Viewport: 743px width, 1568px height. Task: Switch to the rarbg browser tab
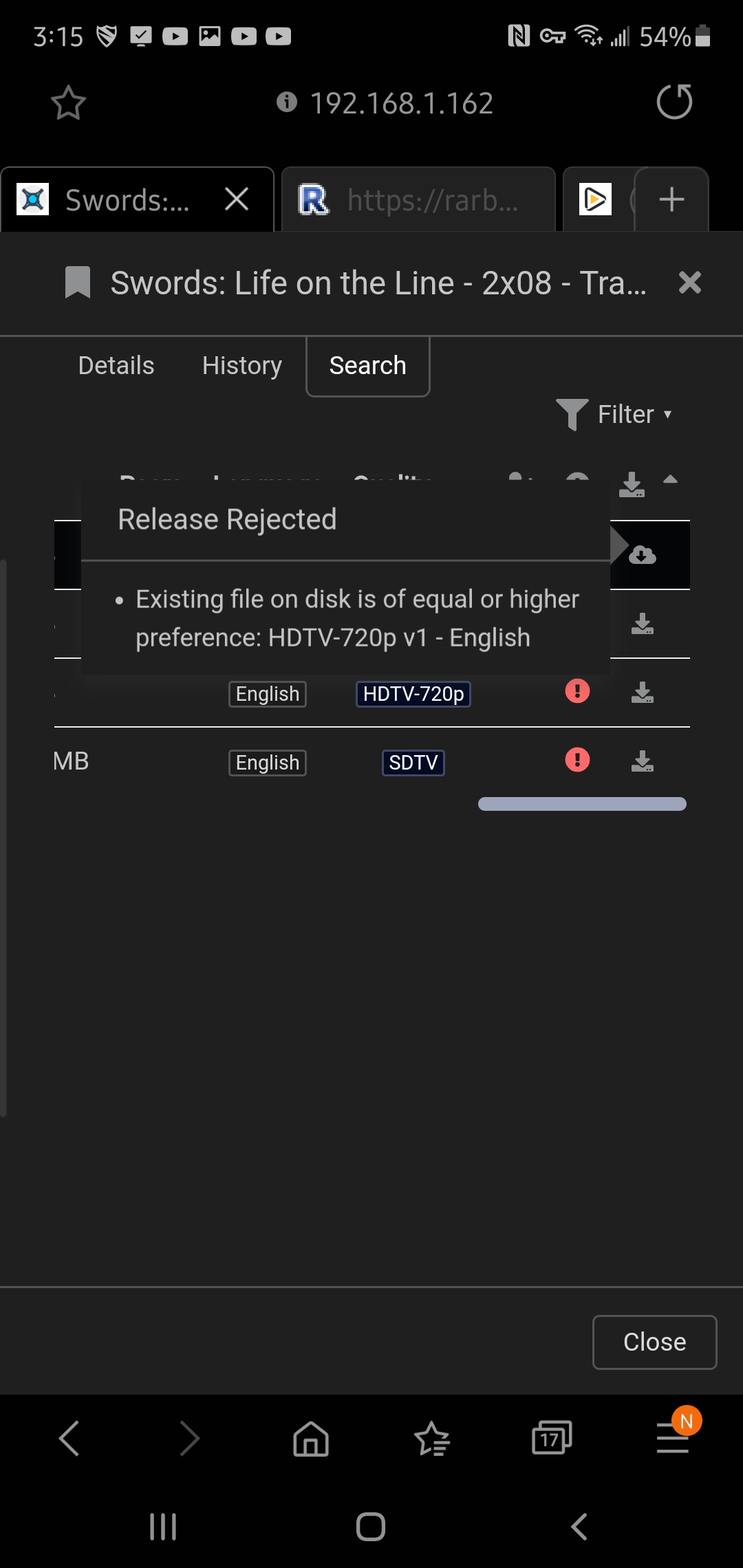coord(418,200)
